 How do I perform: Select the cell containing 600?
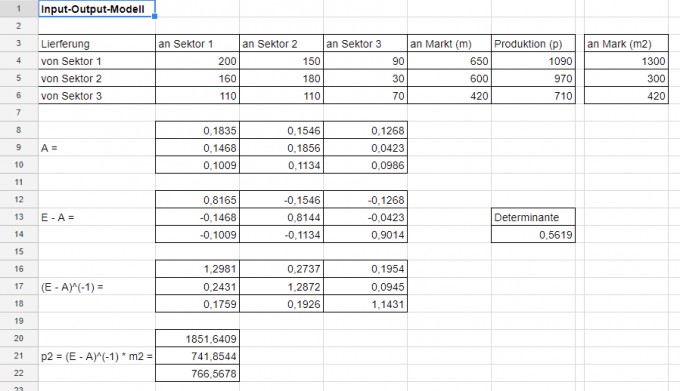(x=449, y=78)
